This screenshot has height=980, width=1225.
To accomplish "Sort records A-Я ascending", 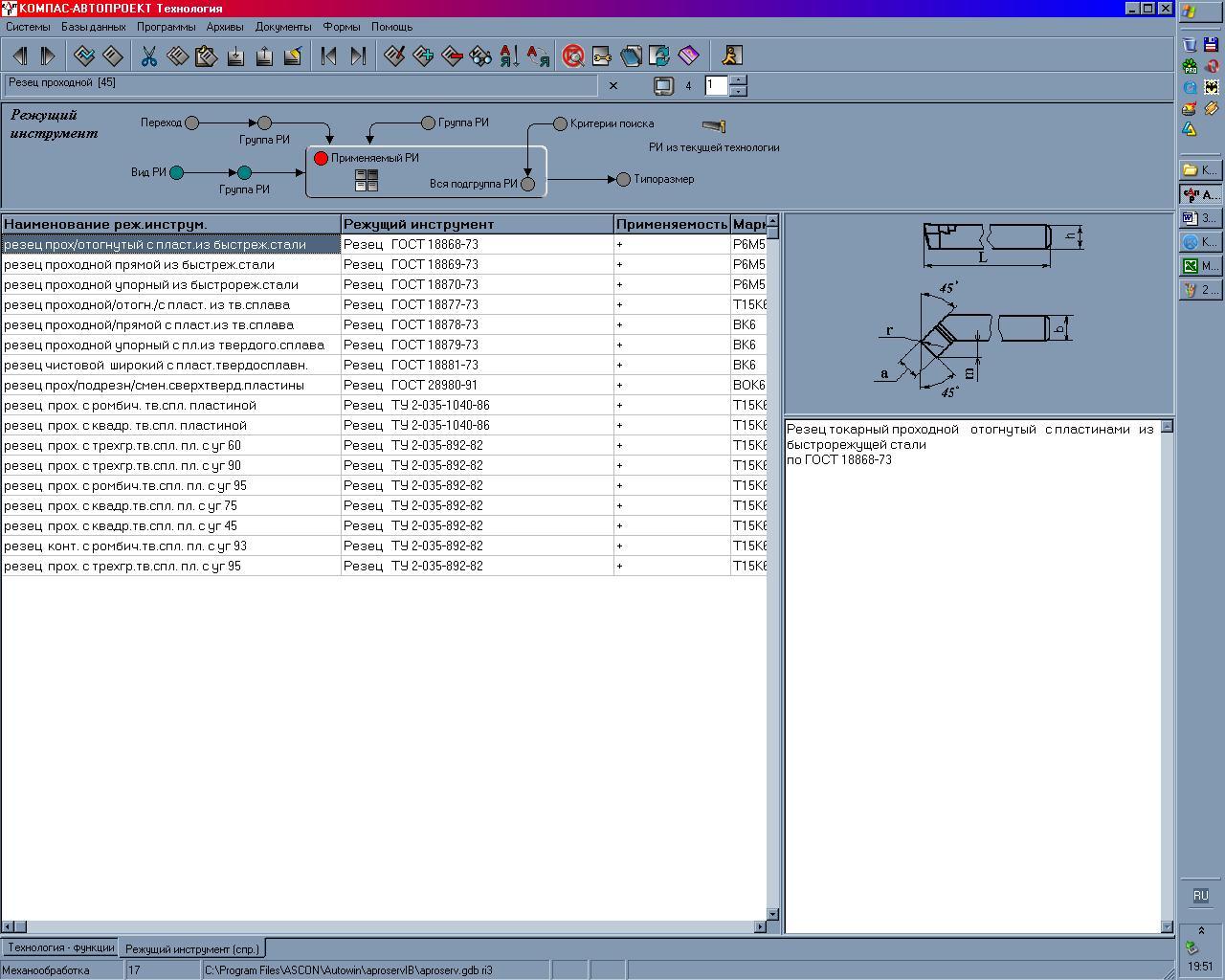I will [x=509, y=56].
